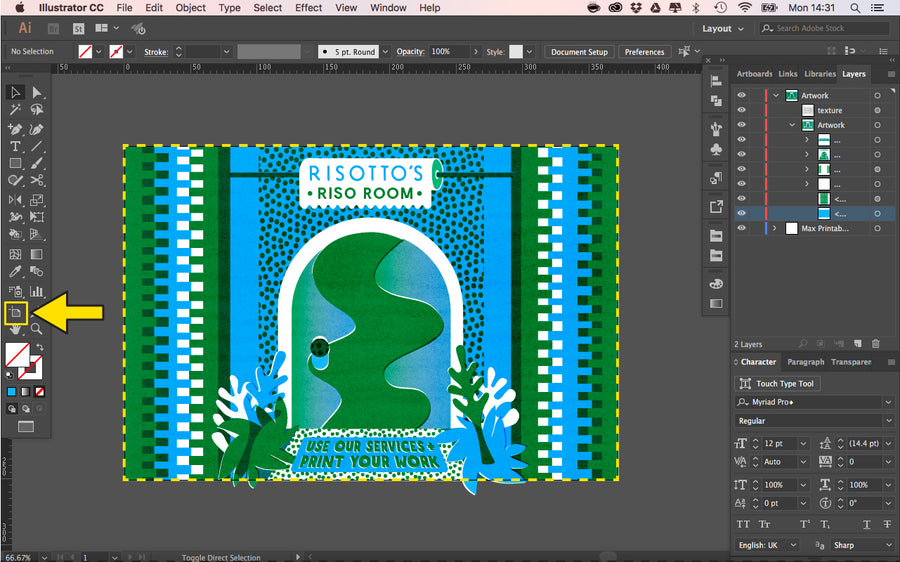Choose the Direct Selection arrow tool

pos(37,92)
